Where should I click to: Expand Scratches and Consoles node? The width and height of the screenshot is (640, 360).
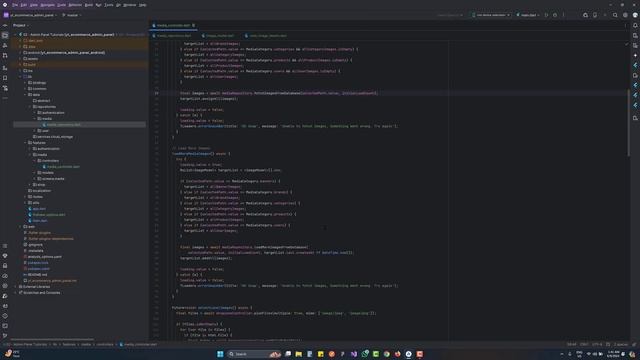point(16,293)
